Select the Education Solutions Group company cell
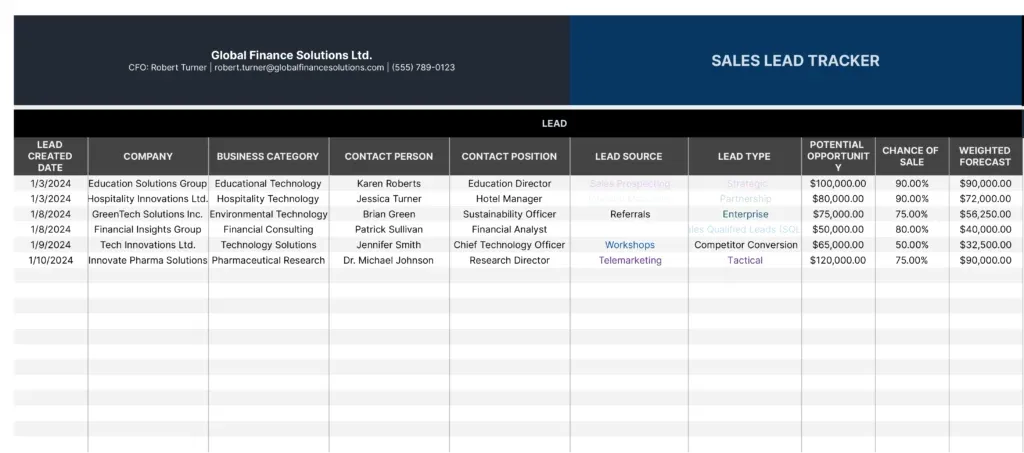Viewport: 1024px width, 453px height. [x=148, y=184]
